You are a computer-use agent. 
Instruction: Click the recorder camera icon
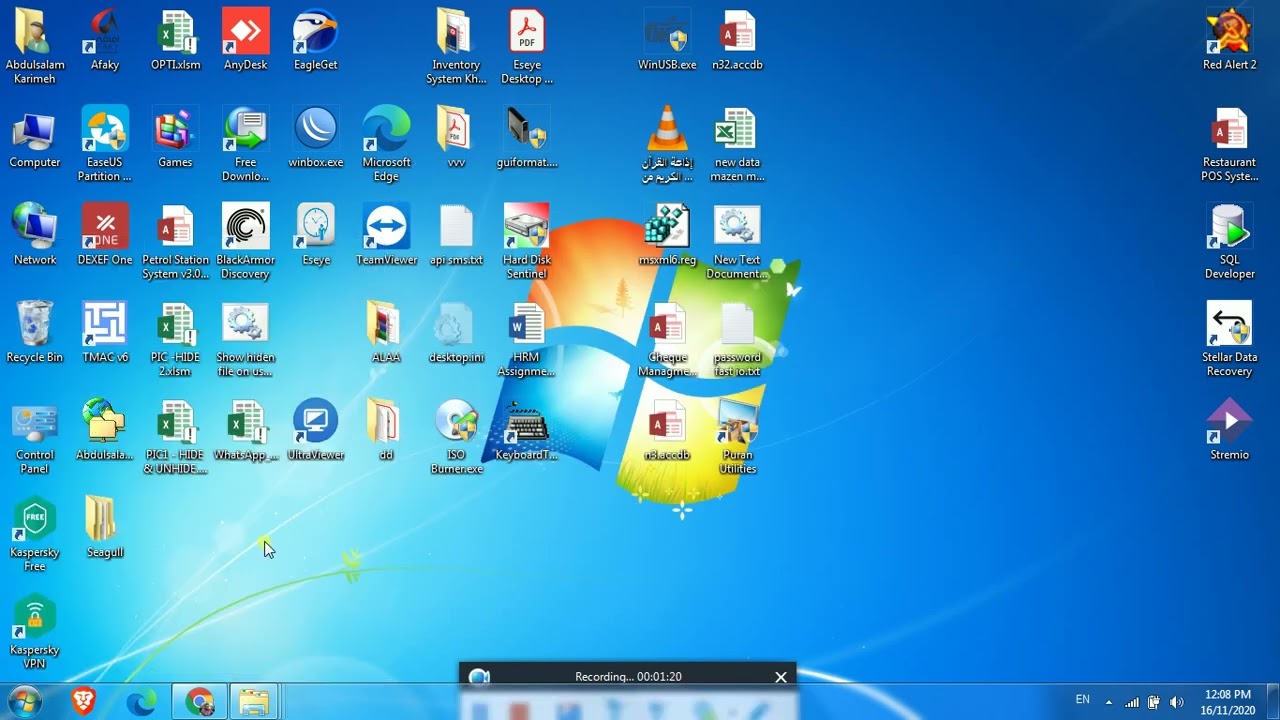click(479, 677)
